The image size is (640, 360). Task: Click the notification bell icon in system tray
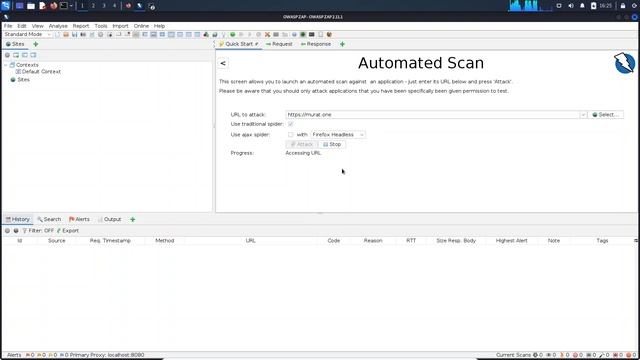tap(582, 6)
